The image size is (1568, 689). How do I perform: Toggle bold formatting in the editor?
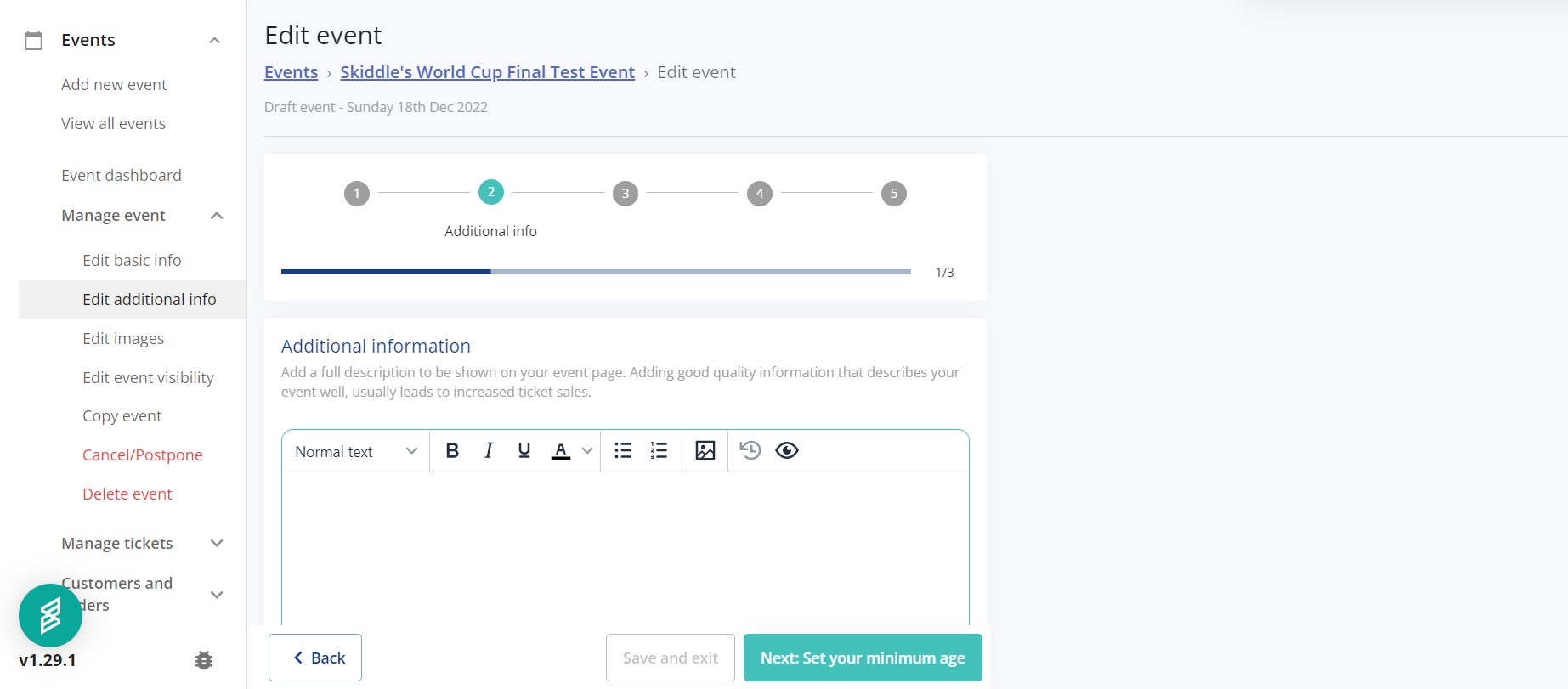pos(452,451)
